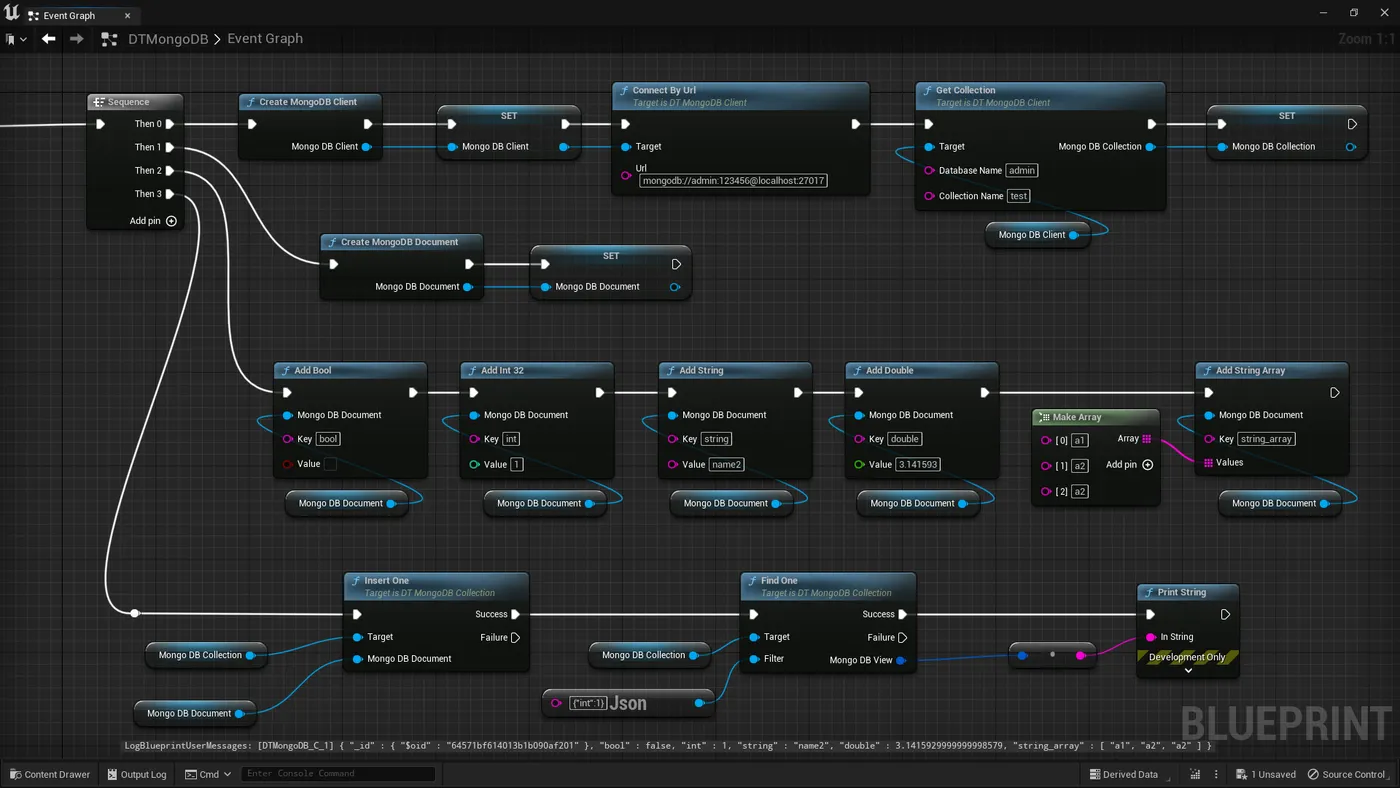Viewport: 1400px width, 788px height.
Task: Click the Add Bool execution output pin
Action: point(413,393)
